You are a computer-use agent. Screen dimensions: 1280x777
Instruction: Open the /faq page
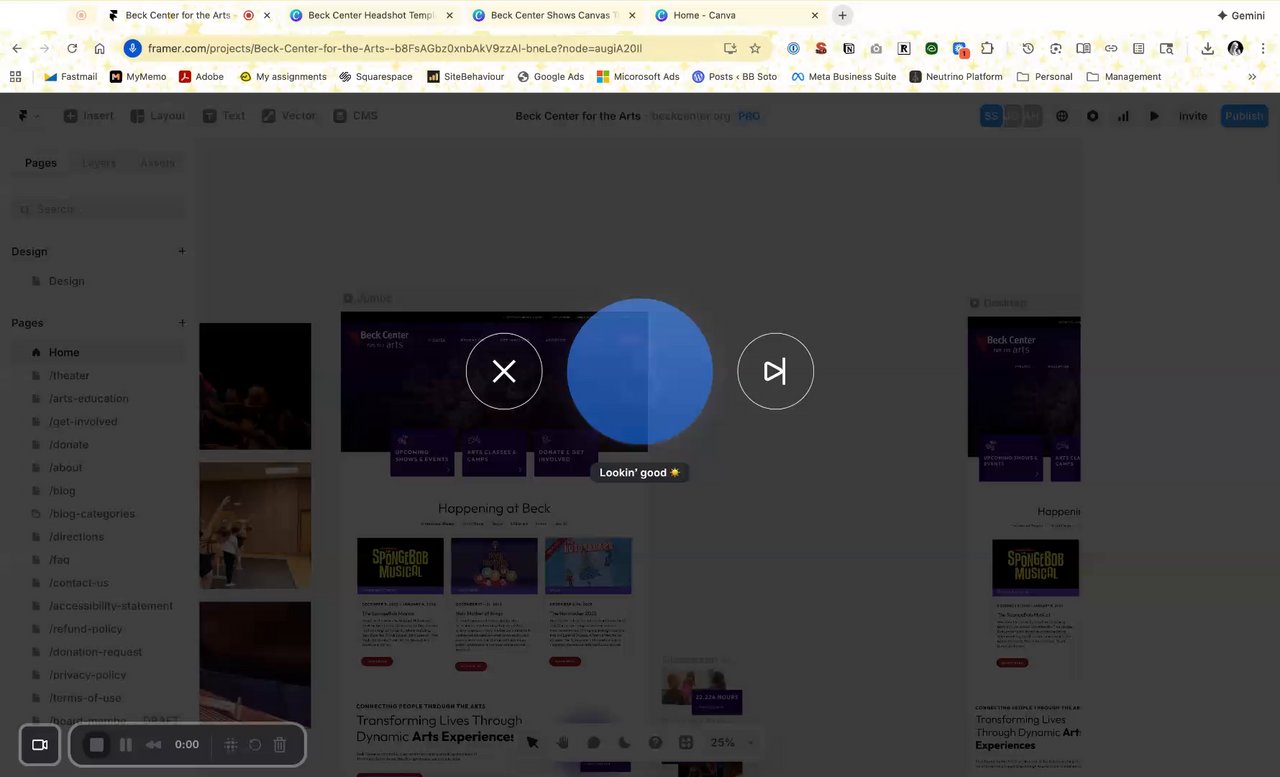click(x=98, y=559)
